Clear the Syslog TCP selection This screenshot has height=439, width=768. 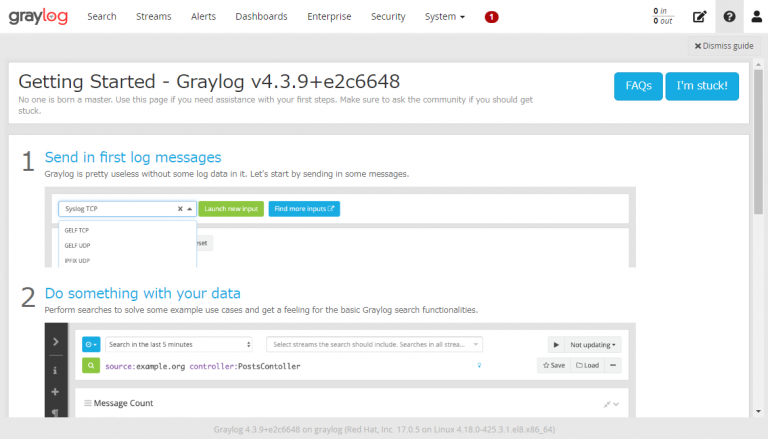click(180, 209)
